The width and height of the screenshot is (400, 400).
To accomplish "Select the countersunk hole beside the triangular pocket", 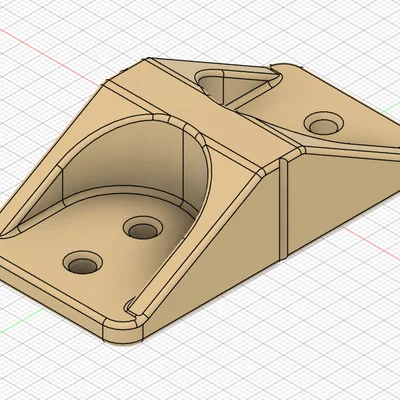I will 324,123.
